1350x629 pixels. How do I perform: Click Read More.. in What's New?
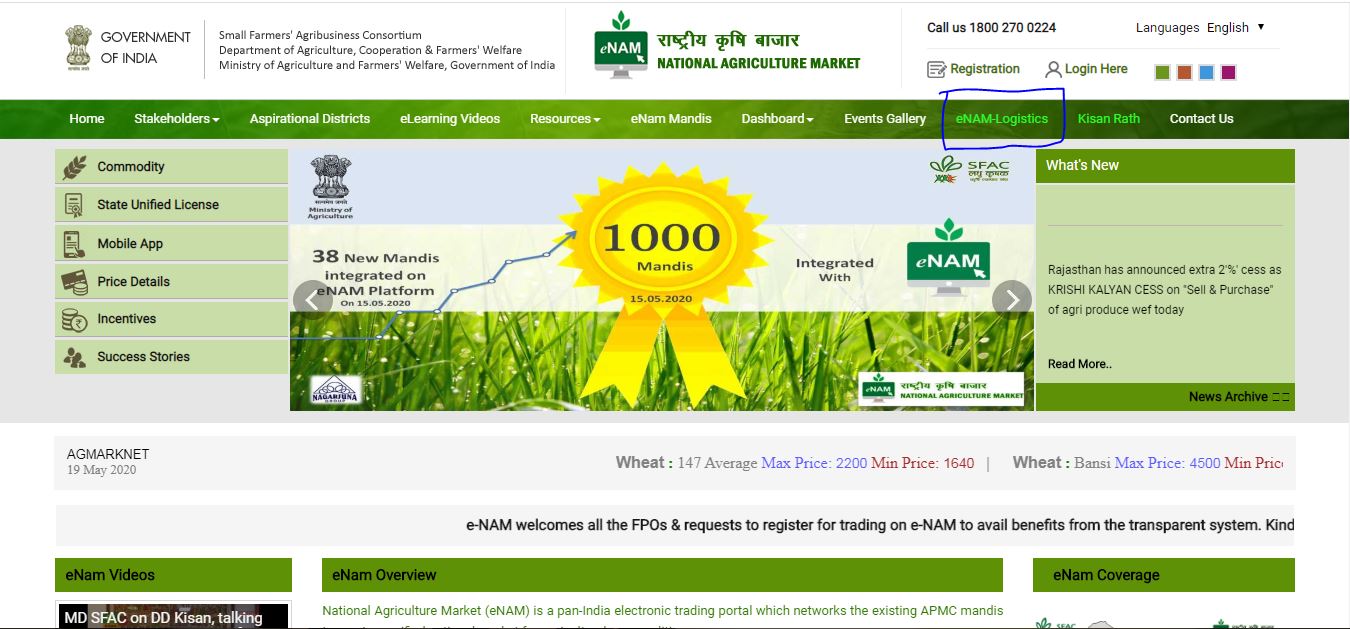[x=1080, y=364]
